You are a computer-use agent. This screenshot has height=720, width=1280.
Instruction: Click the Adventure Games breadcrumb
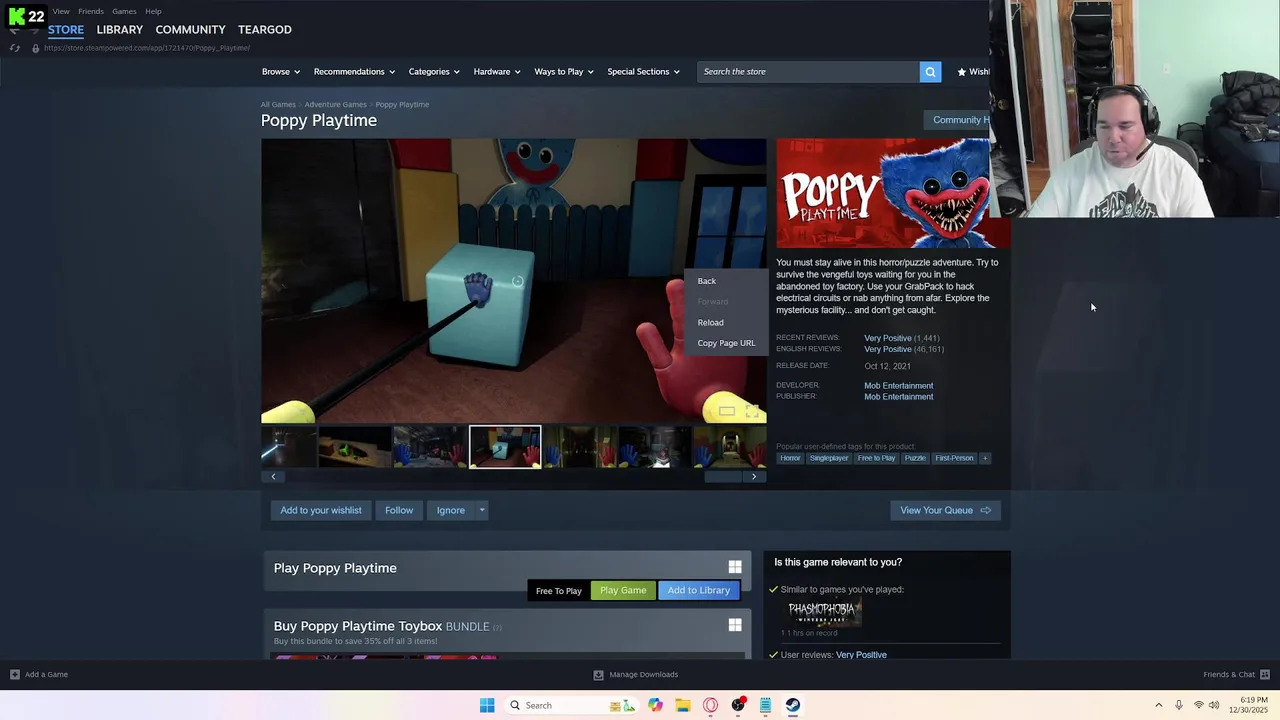click(336, 104)
